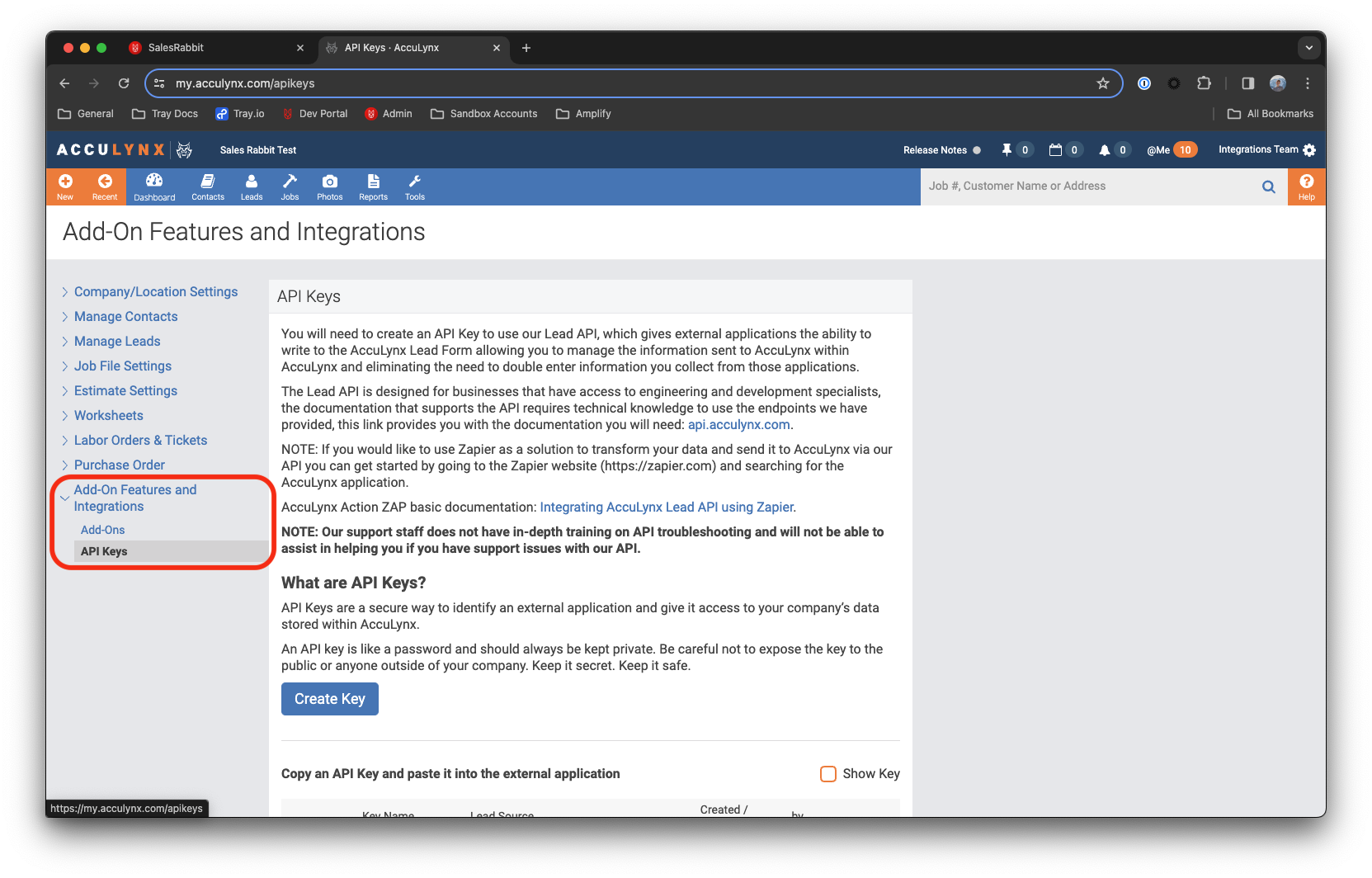Open the Chrome profile avatar
The width and height of the screenshot is (1372, 878).
1278,83
